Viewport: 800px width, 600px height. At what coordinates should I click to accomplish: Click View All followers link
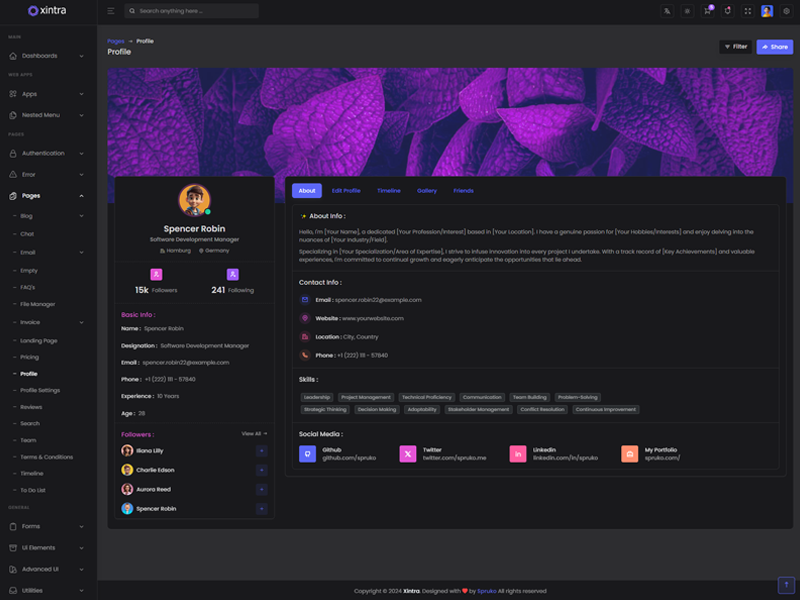point(254,434)
